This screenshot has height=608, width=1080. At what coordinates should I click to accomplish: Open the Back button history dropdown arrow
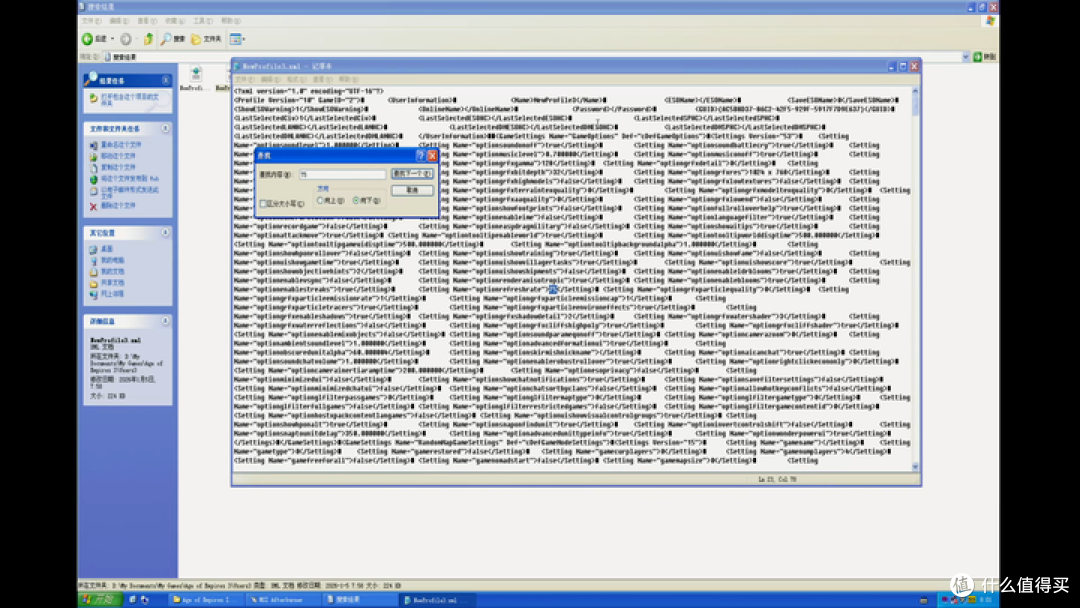(113, 39)
